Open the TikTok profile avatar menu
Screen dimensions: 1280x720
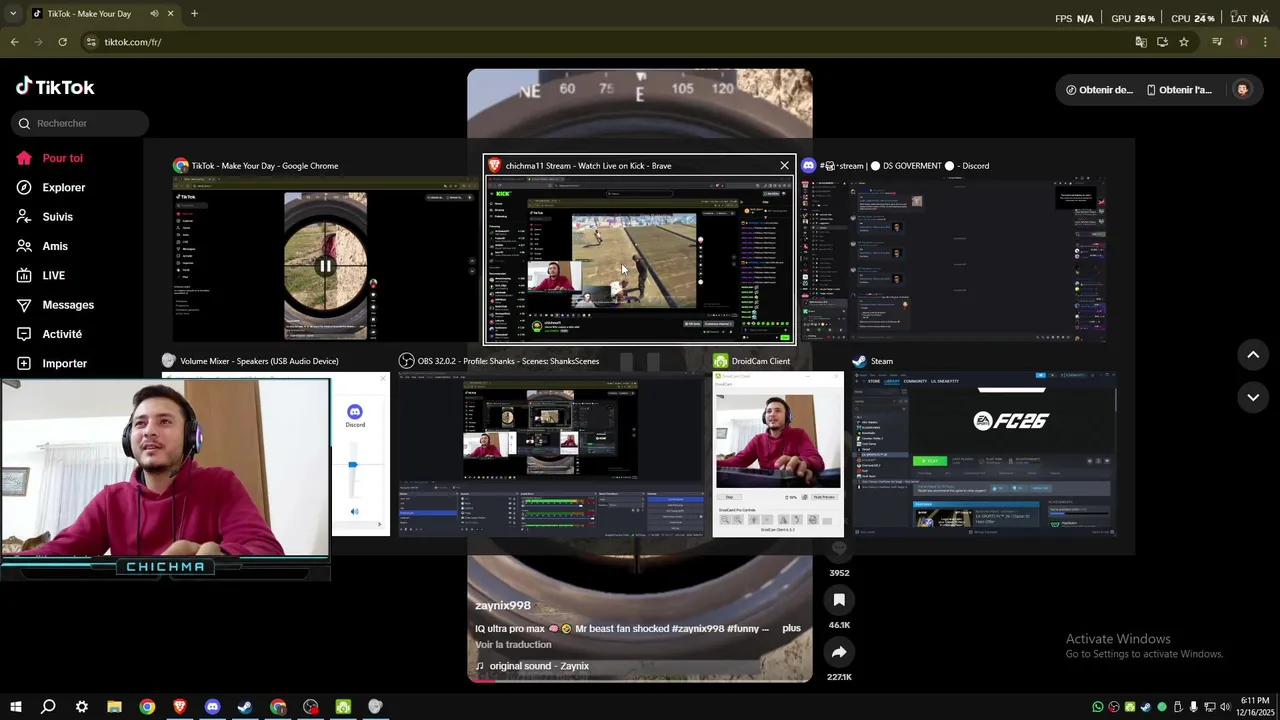click(1242, 89)
